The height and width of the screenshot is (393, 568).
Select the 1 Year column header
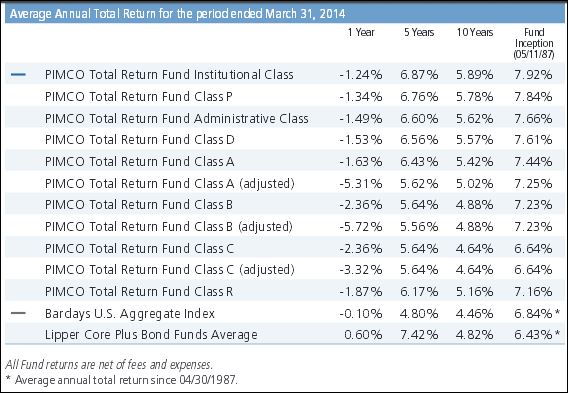[361, 32]
